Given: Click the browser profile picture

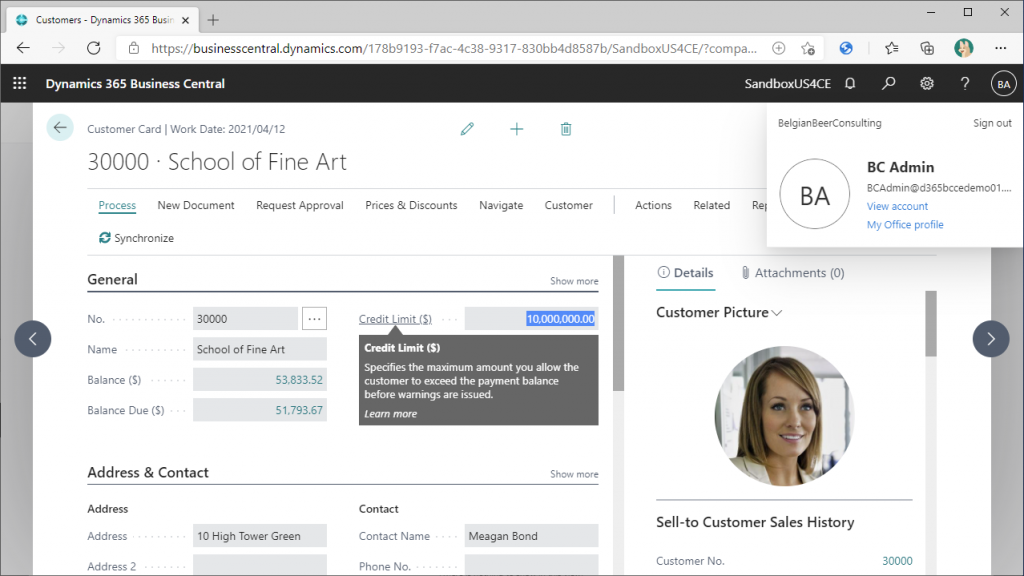Looking at the screenshot, I should point(963,48).
